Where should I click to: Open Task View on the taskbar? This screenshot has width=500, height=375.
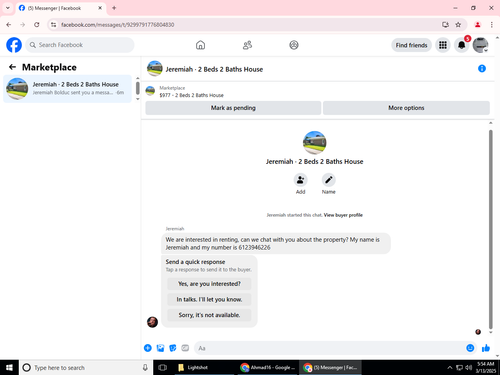tap(163, 367)
